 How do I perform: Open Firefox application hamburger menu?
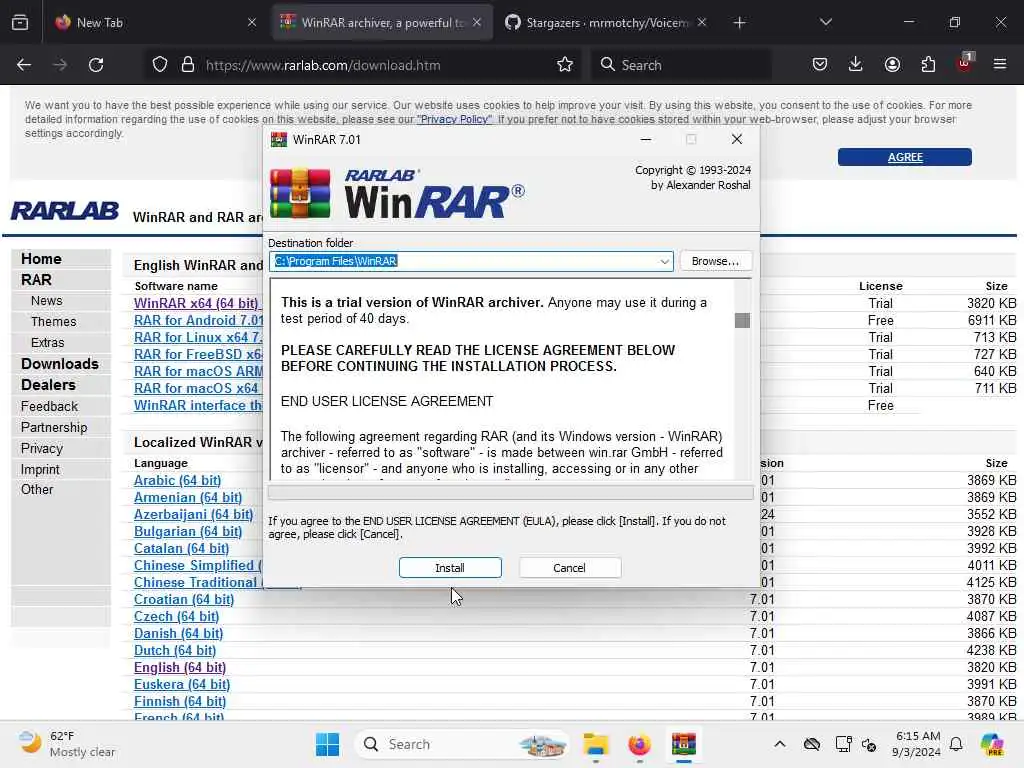tap(1000, 65)
